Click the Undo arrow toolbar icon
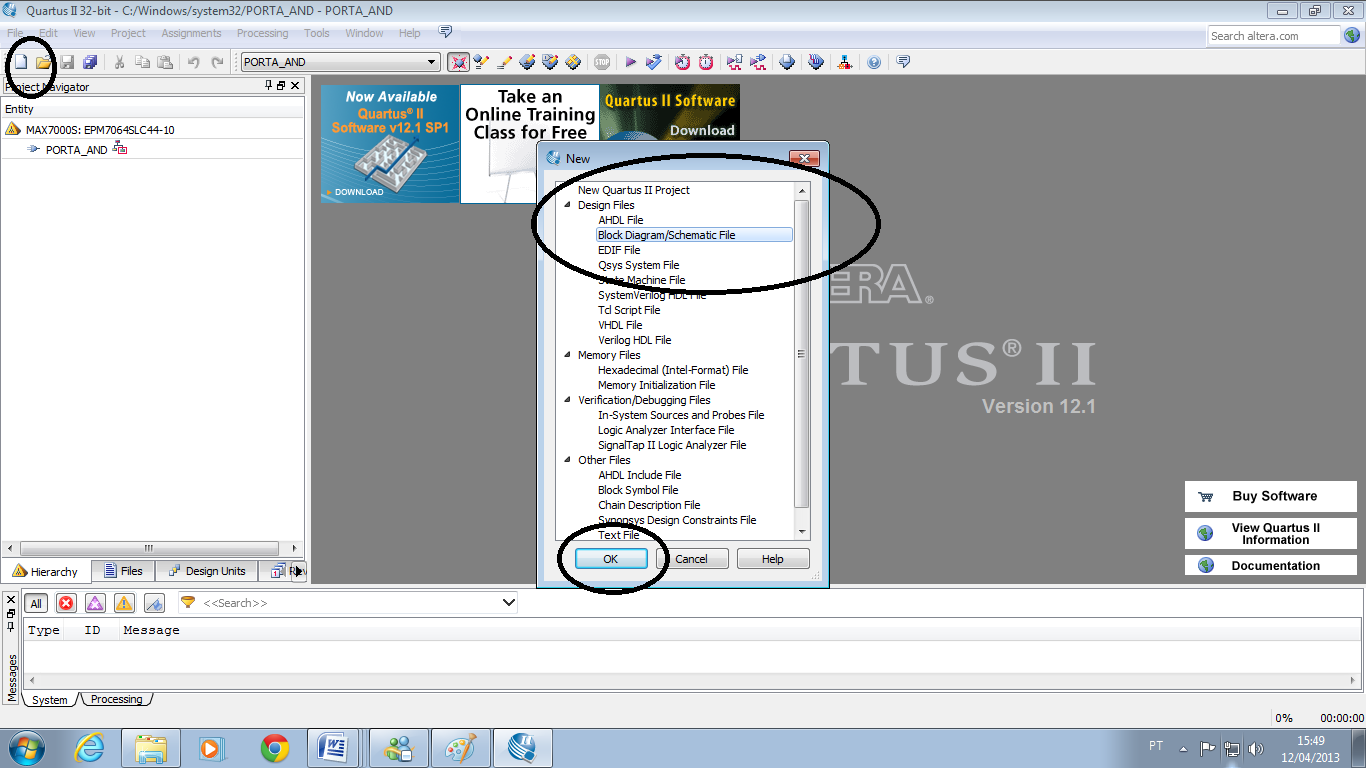The width and height of the screenshot is (1366, 768). [194, 62]
